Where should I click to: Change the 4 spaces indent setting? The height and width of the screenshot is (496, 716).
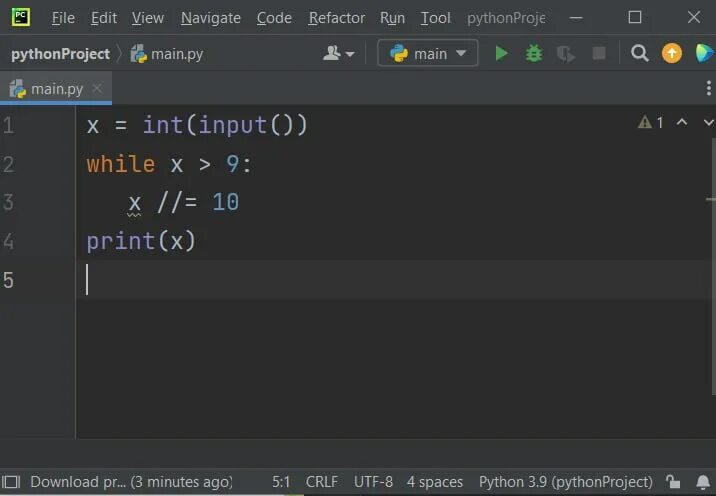[x=435, y=482]
